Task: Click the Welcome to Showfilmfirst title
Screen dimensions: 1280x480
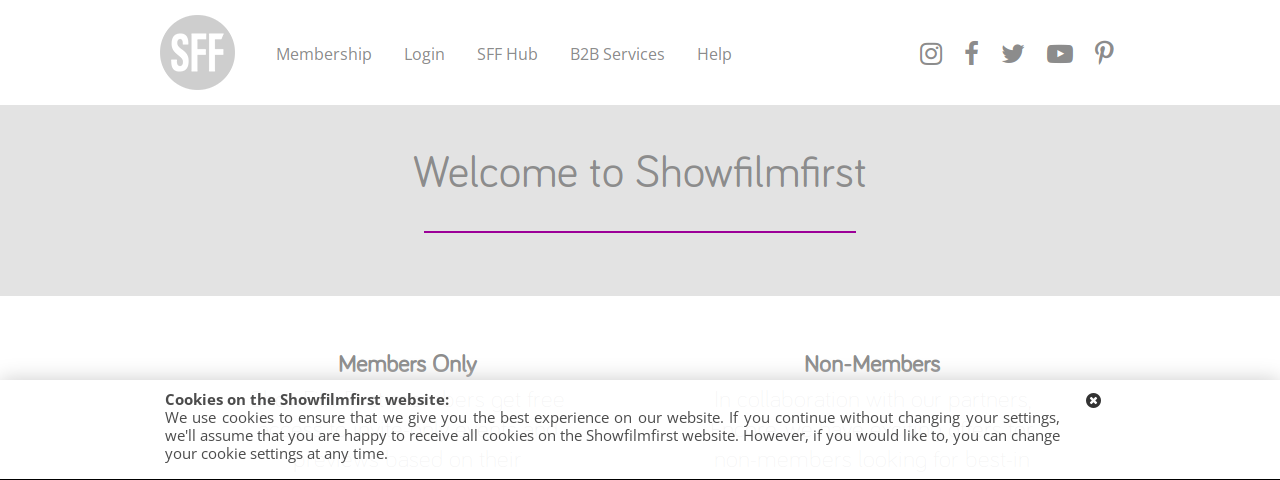Action: tap(640, 172)
